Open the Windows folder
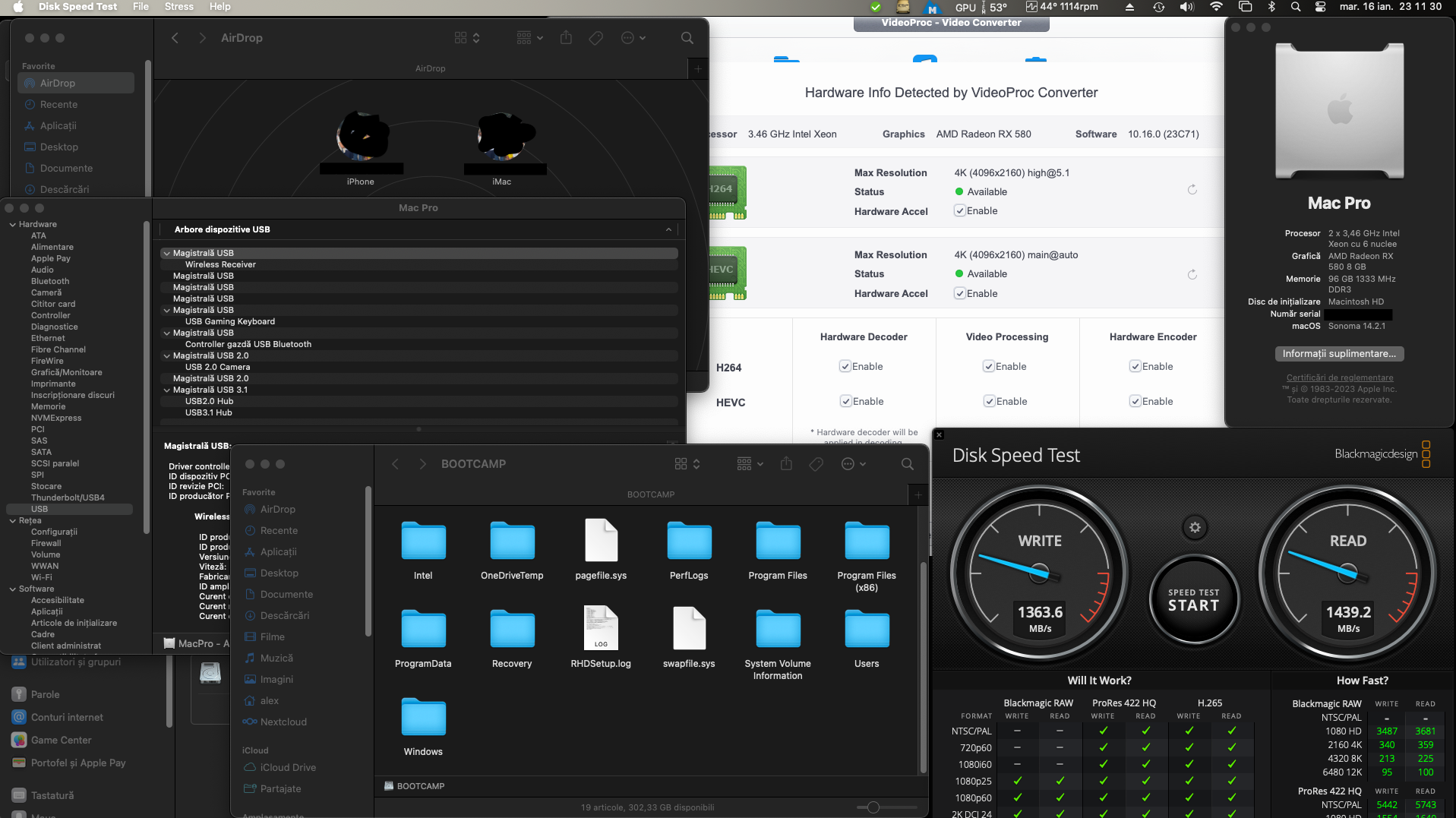The height and width of the screenshot is (818, 1456). click(x=423, y=727)
